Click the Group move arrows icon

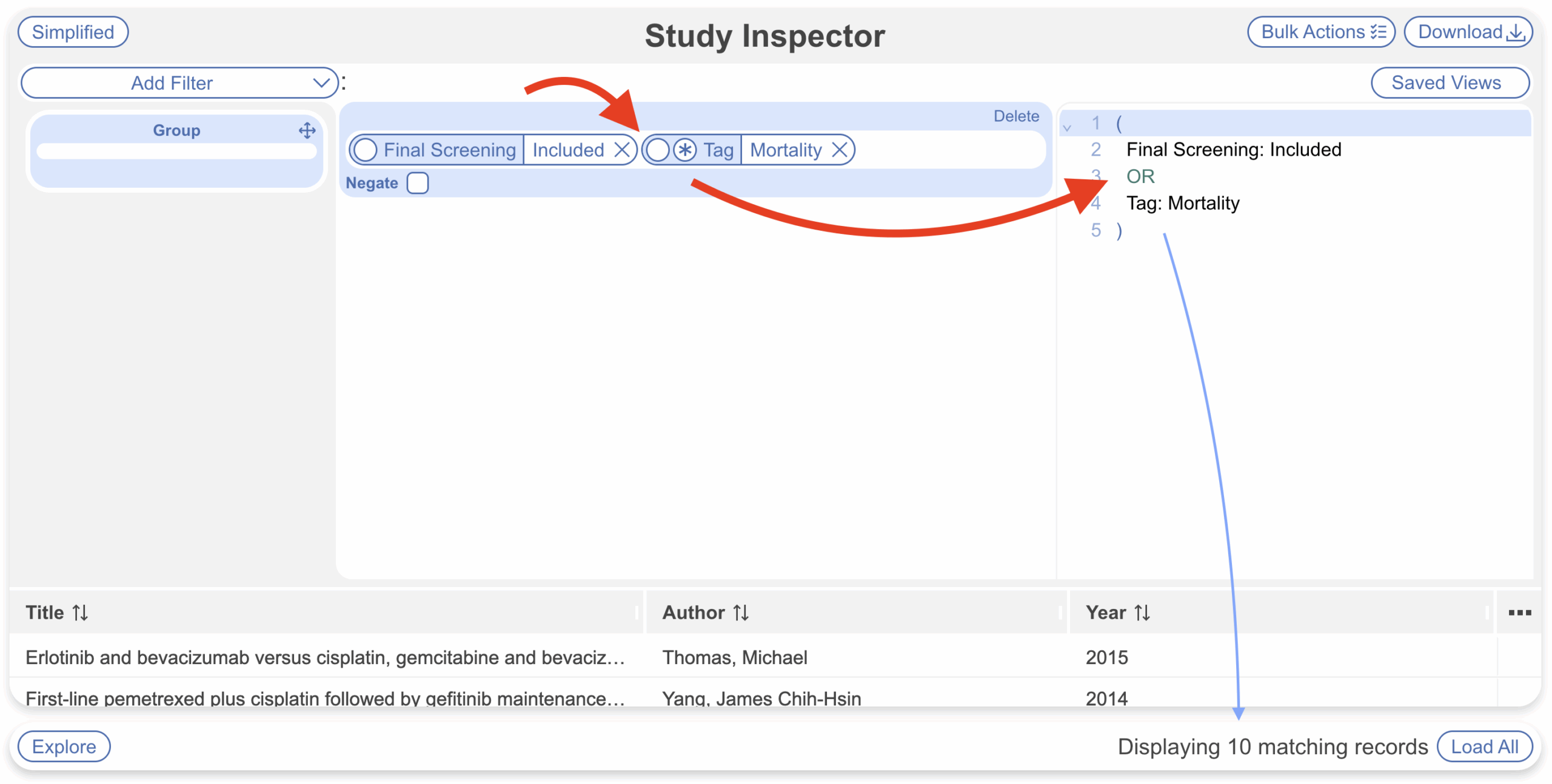(307, 130)
